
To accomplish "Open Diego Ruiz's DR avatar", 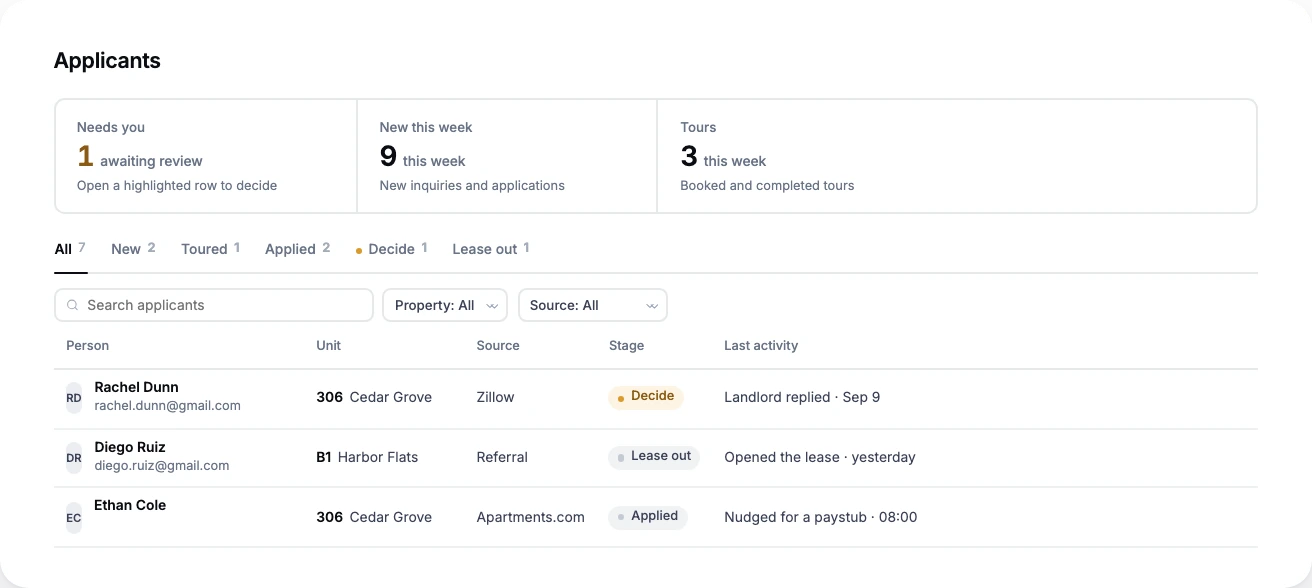I will [74, 457].
